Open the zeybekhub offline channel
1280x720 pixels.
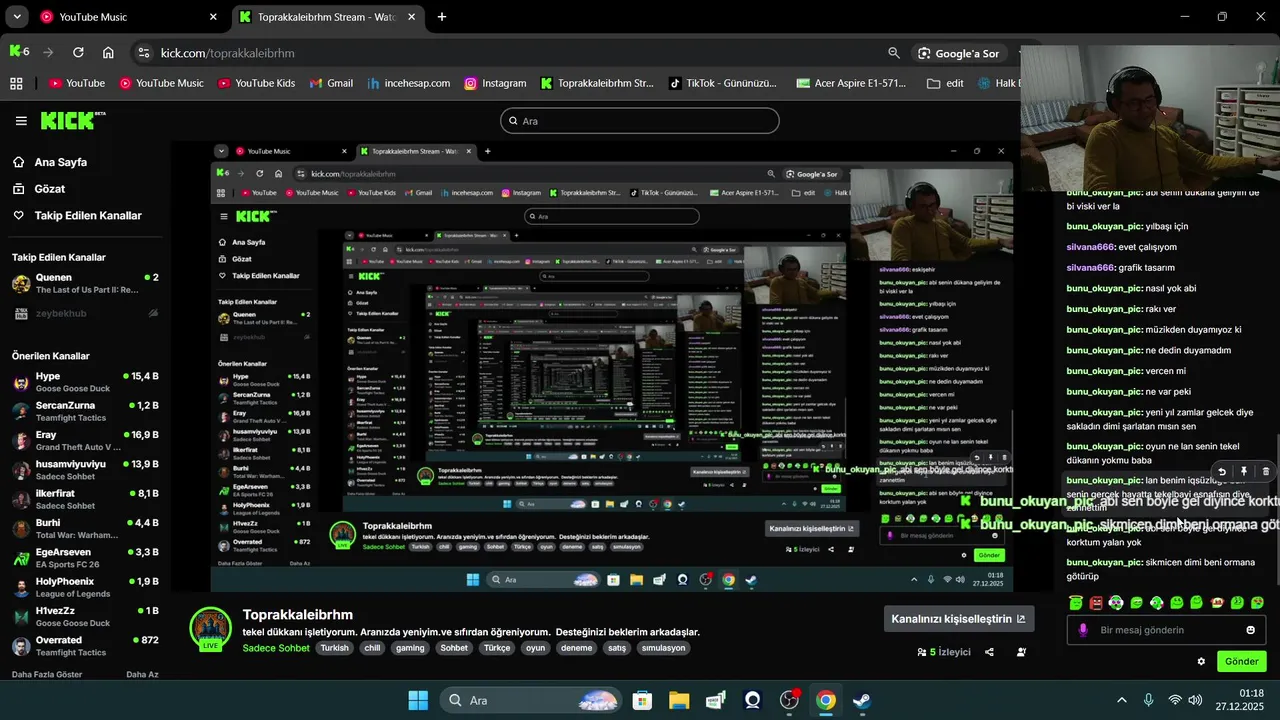pos(85,313)
